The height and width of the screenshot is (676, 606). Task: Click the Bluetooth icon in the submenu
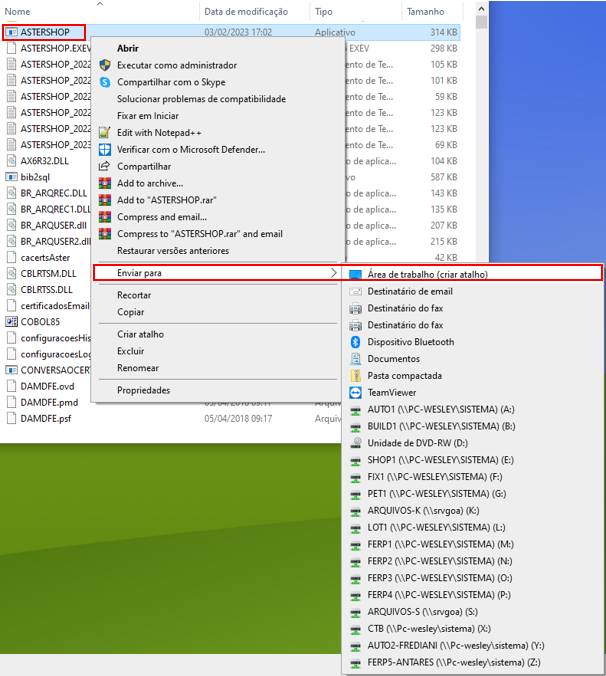tap(355, 342)
